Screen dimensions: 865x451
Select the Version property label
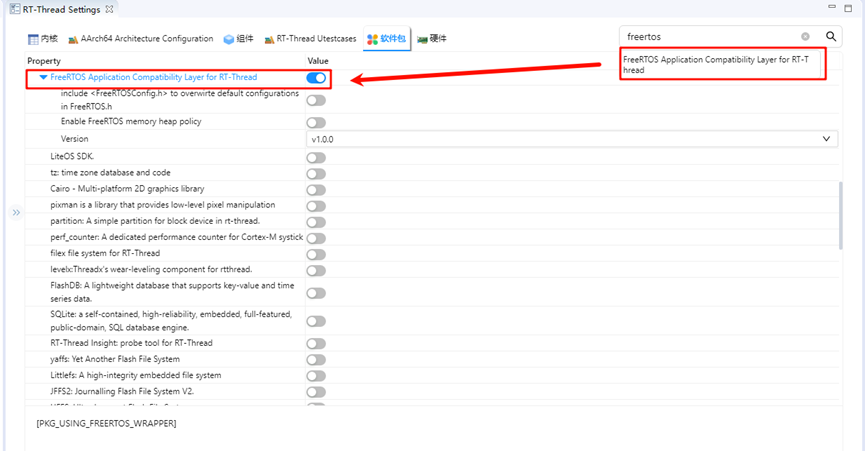pyautogui.click(x=74, y=139)
